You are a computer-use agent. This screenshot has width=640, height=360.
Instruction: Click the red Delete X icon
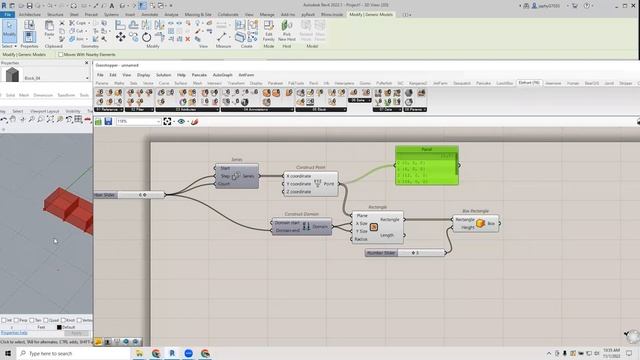click(188, 39)
